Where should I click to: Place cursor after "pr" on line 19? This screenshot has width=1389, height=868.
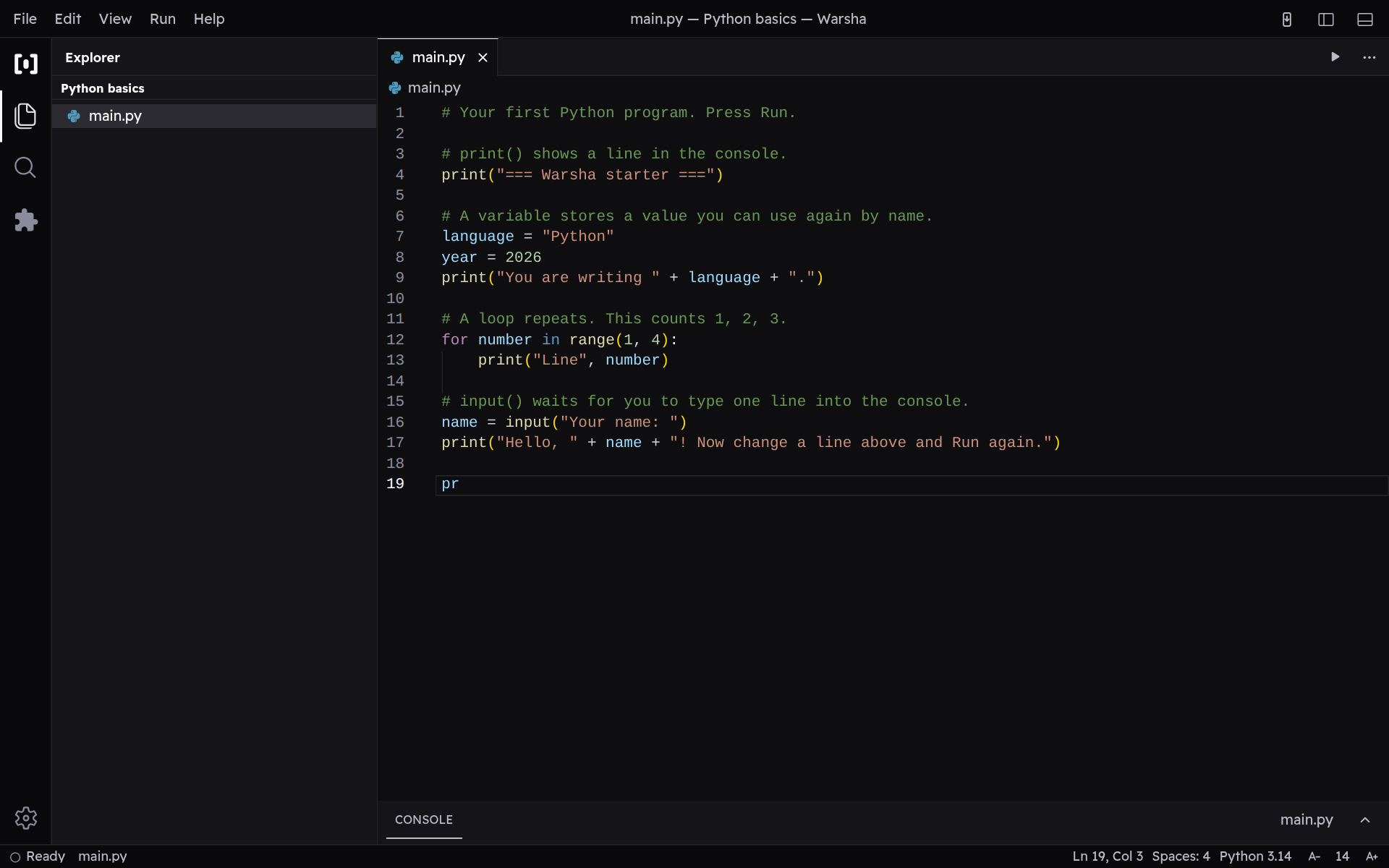(460, 484)
